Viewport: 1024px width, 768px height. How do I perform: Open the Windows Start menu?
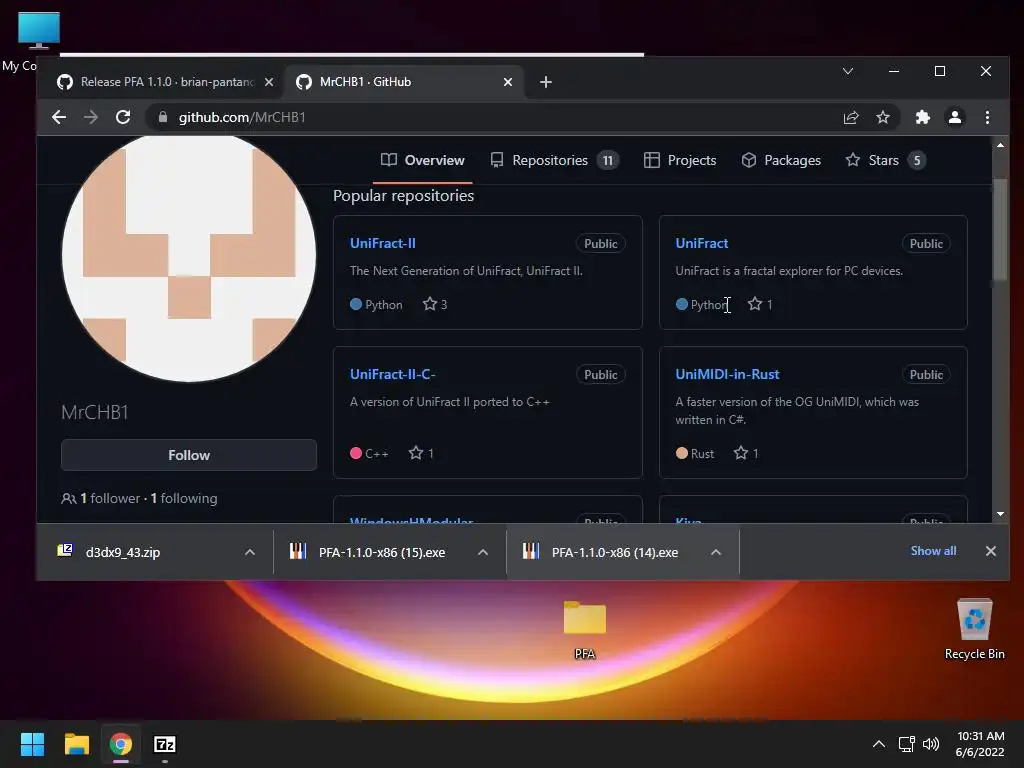tap(32, 744)
